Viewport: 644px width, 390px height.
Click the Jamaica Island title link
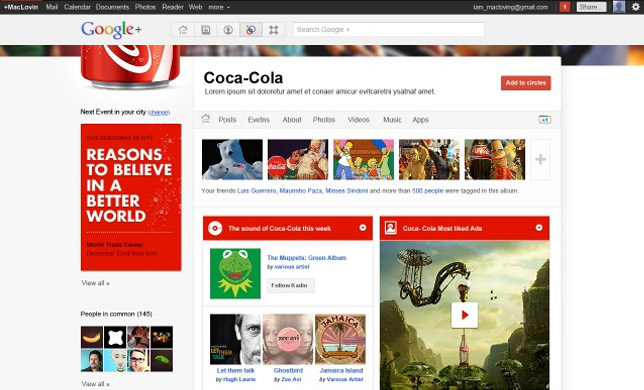(341, 370)
